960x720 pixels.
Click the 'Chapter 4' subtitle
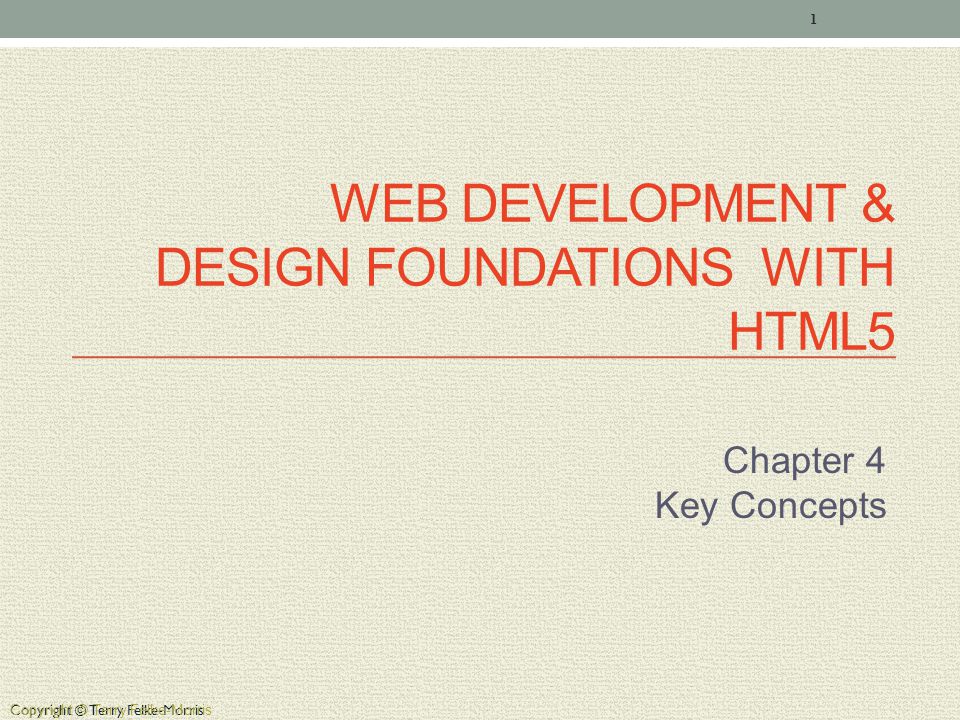pyautogui.click(x=804, y=460)
